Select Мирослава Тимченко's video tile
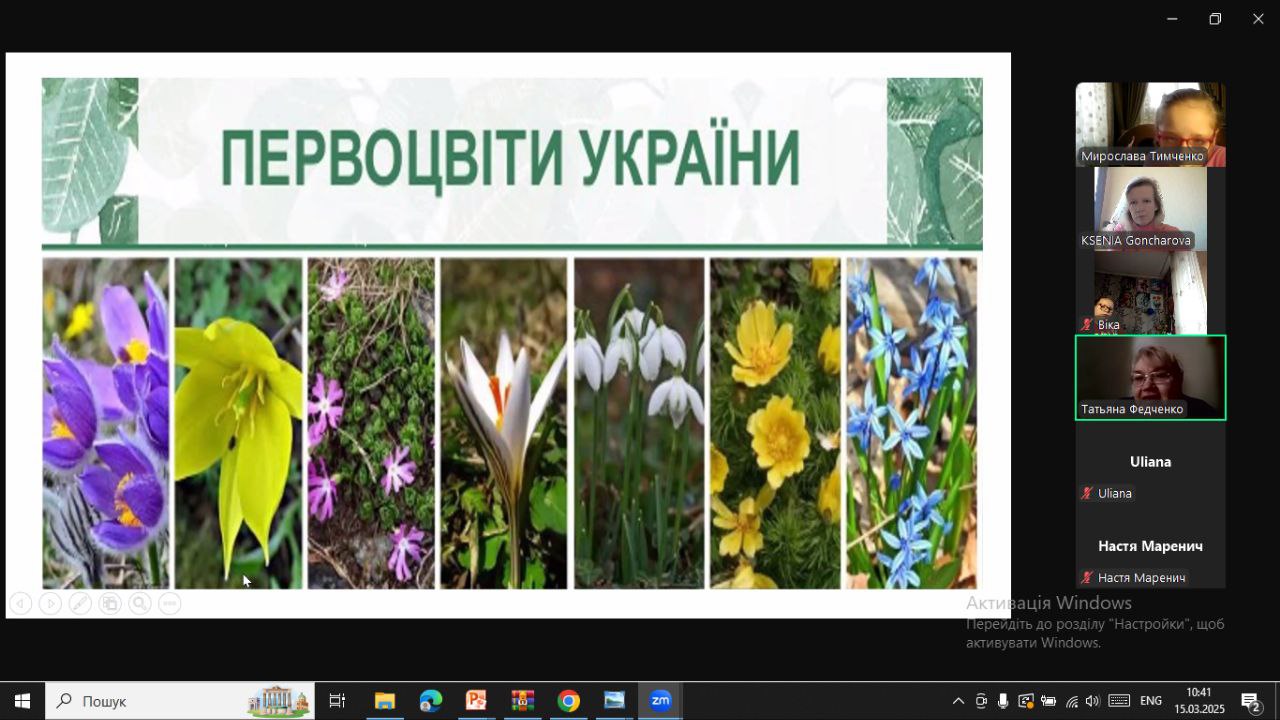1280x720 pixels. (x=1150, y=123)
